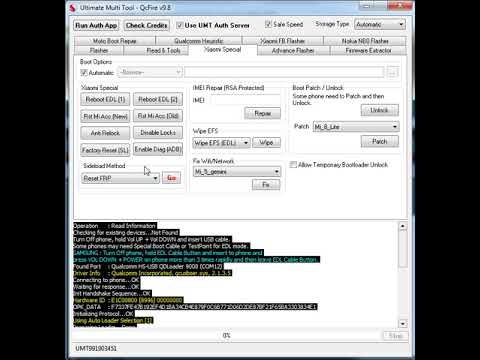Toggle the Use UMT Auth Server checkbox
Image resolution: width=480 pixels, height=360 pixels.
[x=180, y=25]
